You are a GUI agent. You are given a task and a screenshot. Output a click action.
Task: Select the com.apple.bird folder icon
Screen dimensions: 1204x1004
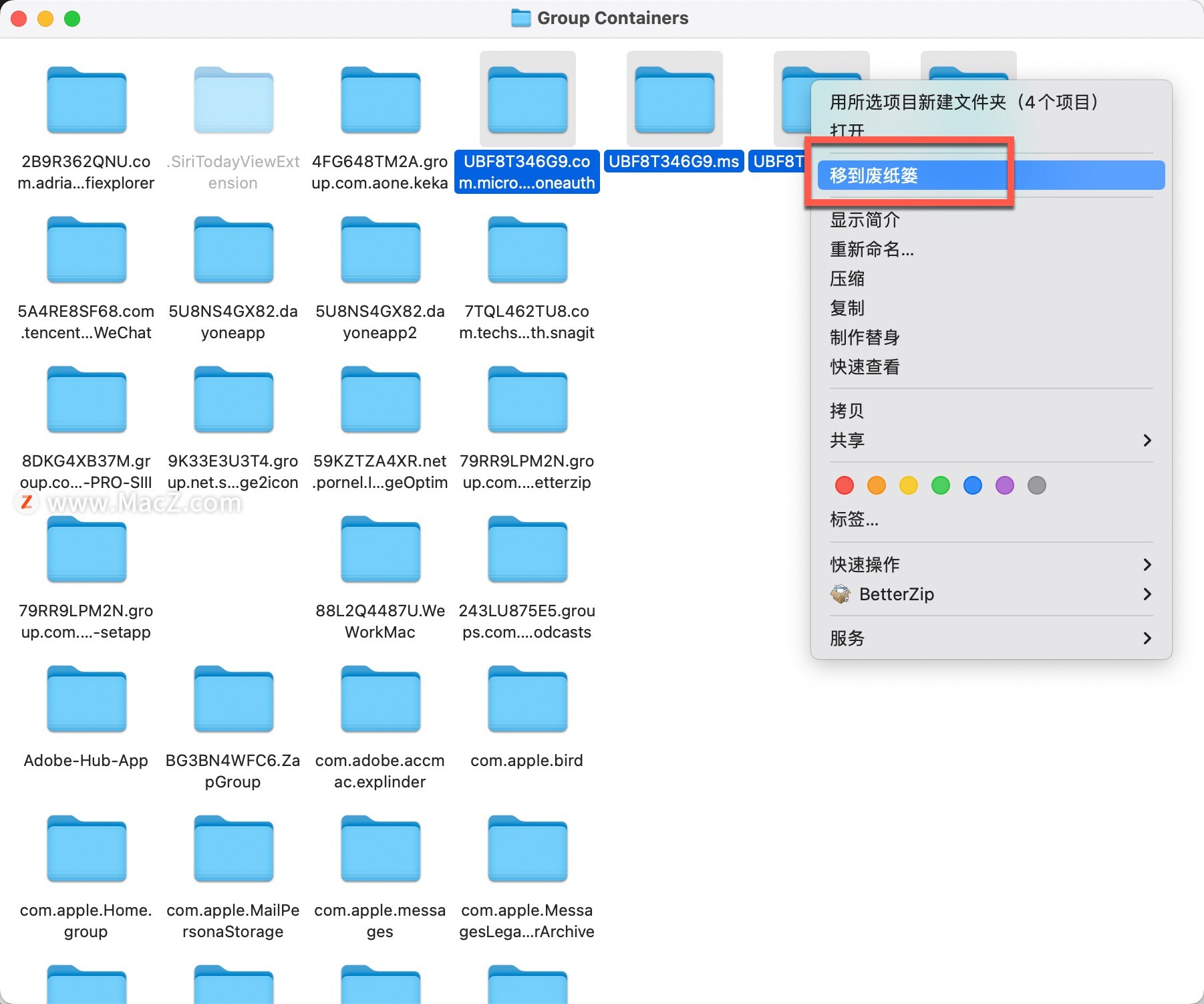(x=528, y=699)
